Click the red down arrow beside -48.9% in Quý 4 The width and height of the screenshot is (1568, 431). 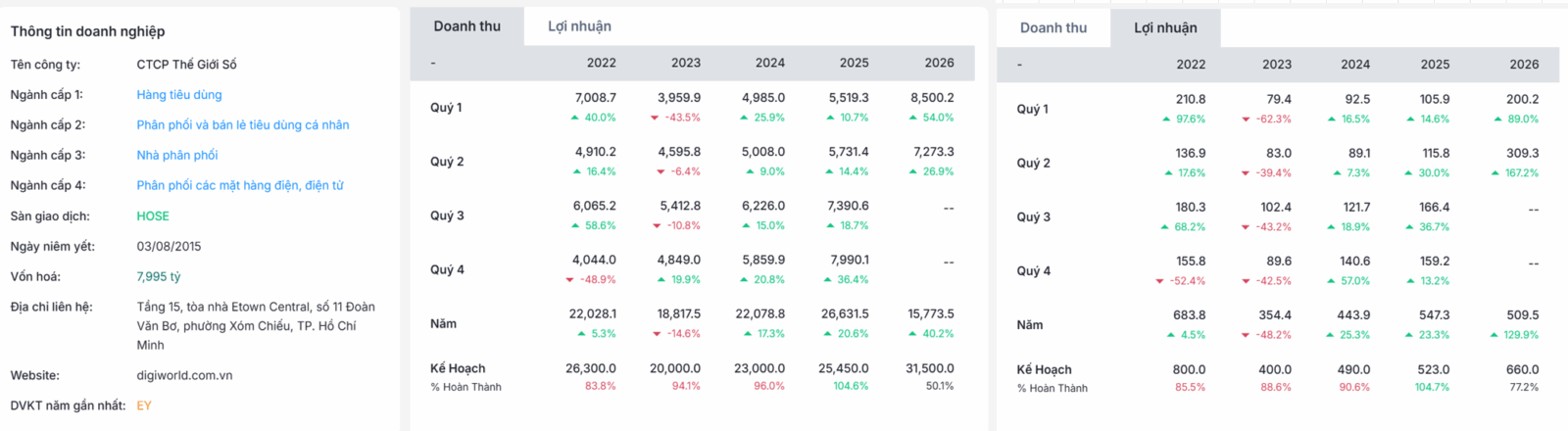click(570, 280)
